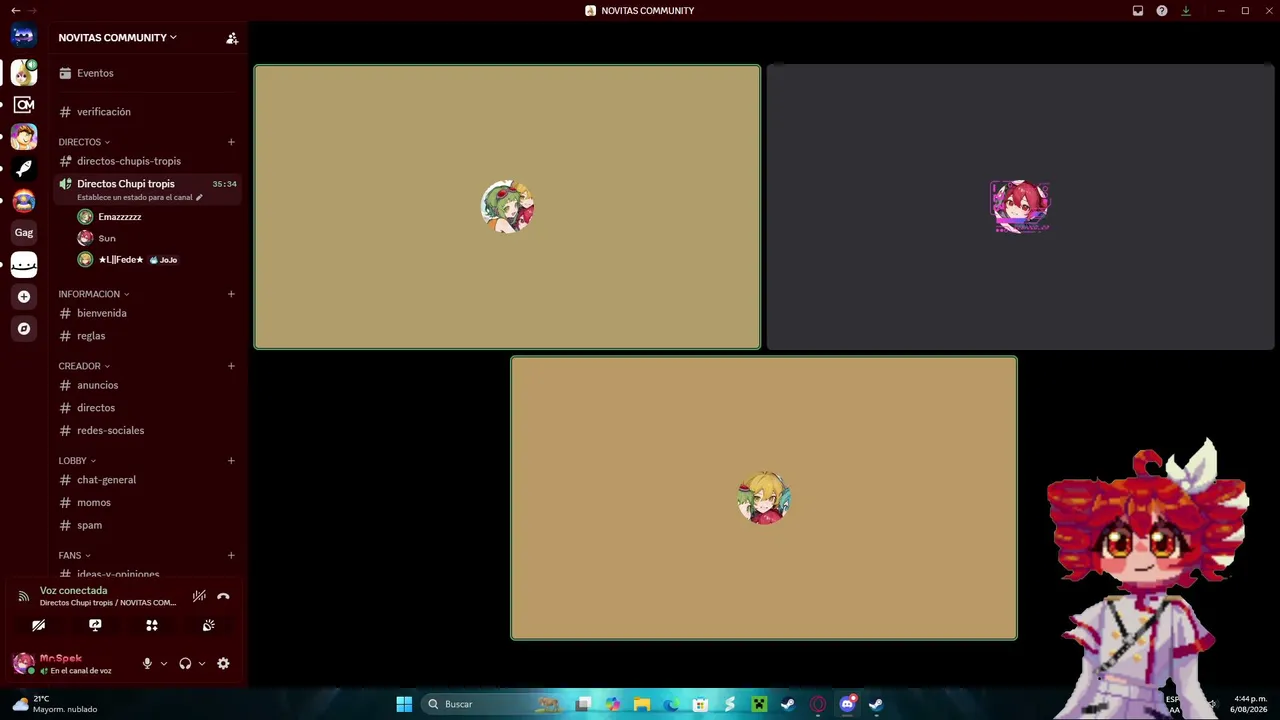Toggle the camera on in voice panel
Image resolution: width=1280 pixels, height=720 pixels.
(38, 625)
